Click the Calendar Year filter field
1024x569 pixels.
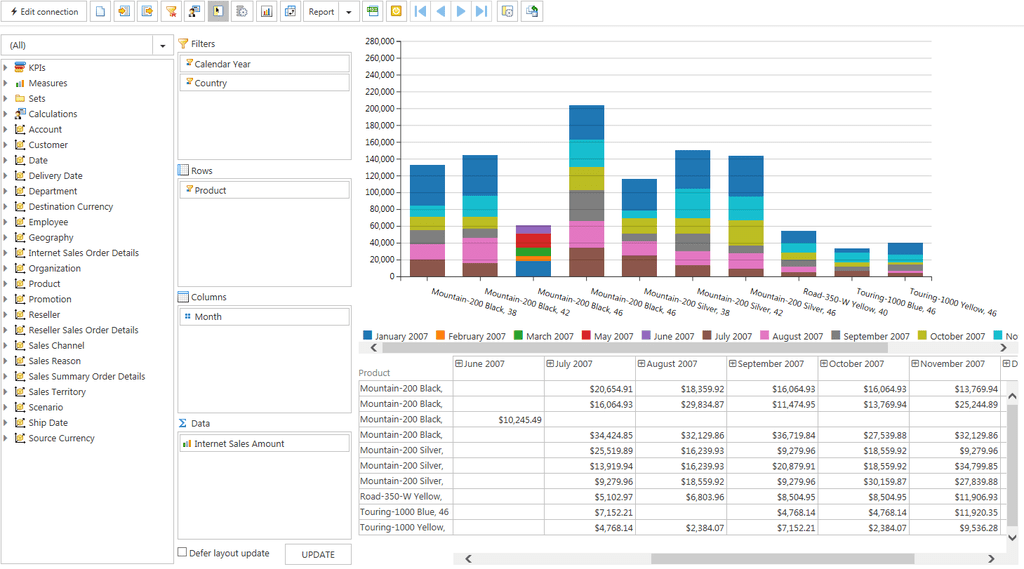264,64
